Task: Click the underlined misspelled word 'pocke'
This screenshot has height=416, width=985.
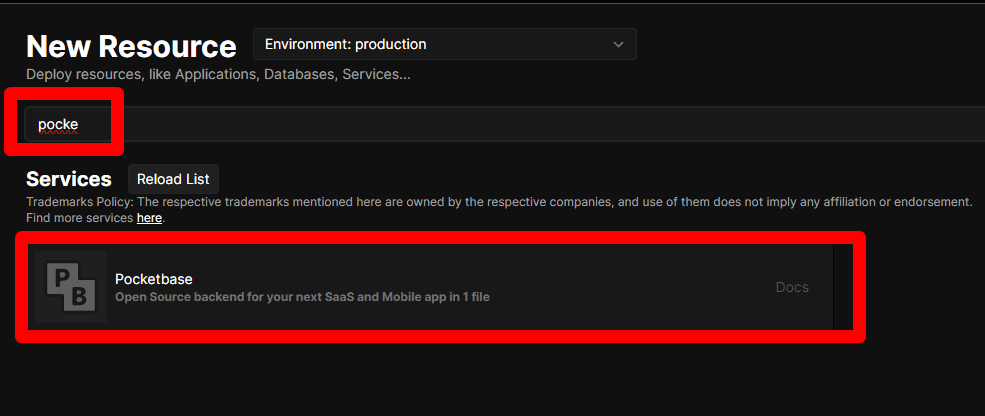Action: pyautogui.click(x=58, y=124)
